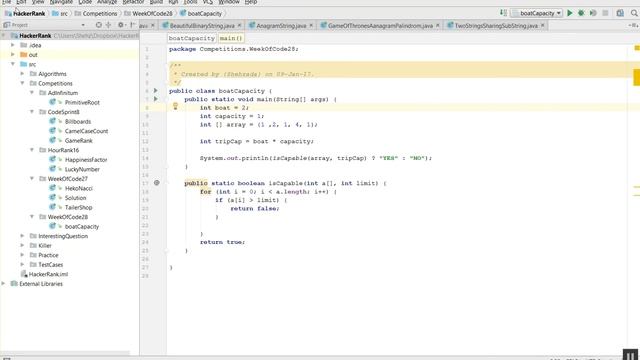Expand the Killer folder
Image resolution: width=640 pixels, height=360 pixels.
(x=22, y=245)
